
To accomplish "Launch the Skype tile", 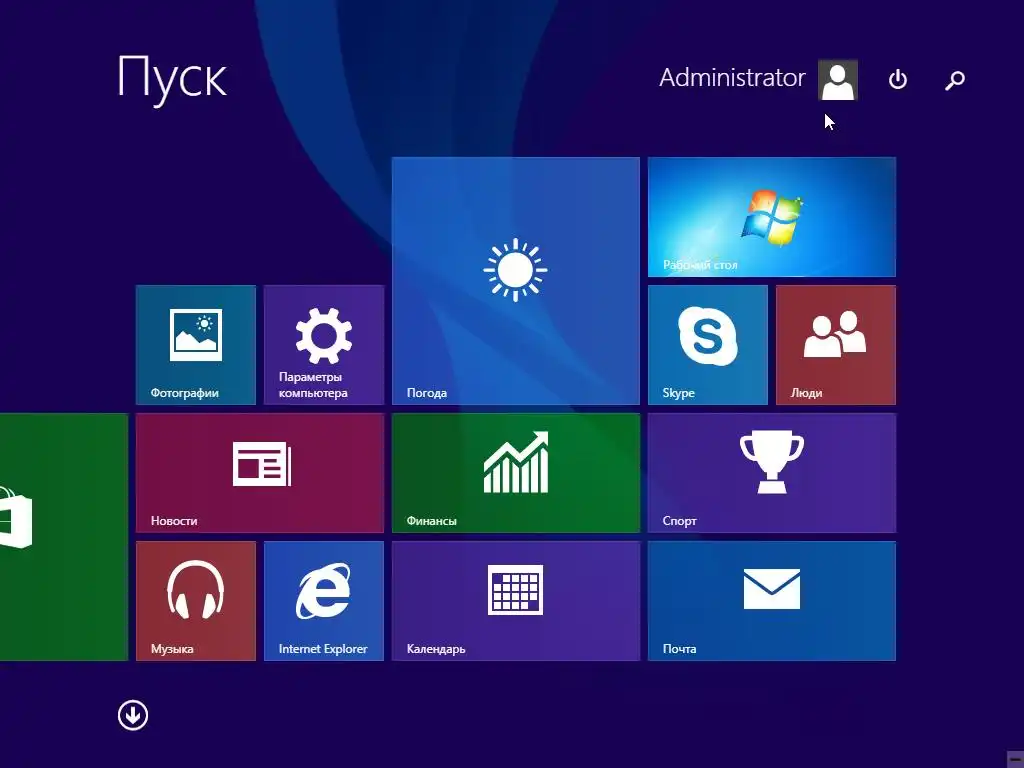I will click(708, 345).
